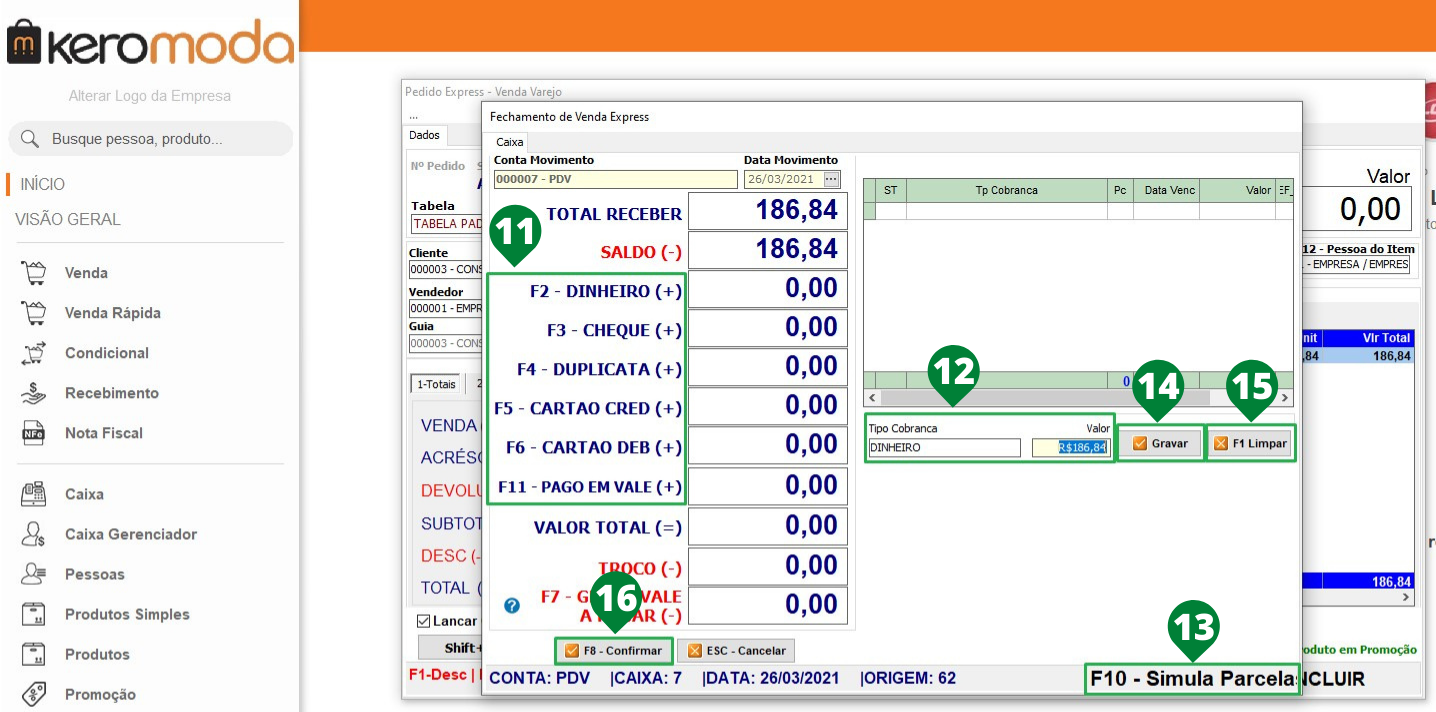Click the Recebimento hand-with-money icon
1436x712 pixels.
35,393
